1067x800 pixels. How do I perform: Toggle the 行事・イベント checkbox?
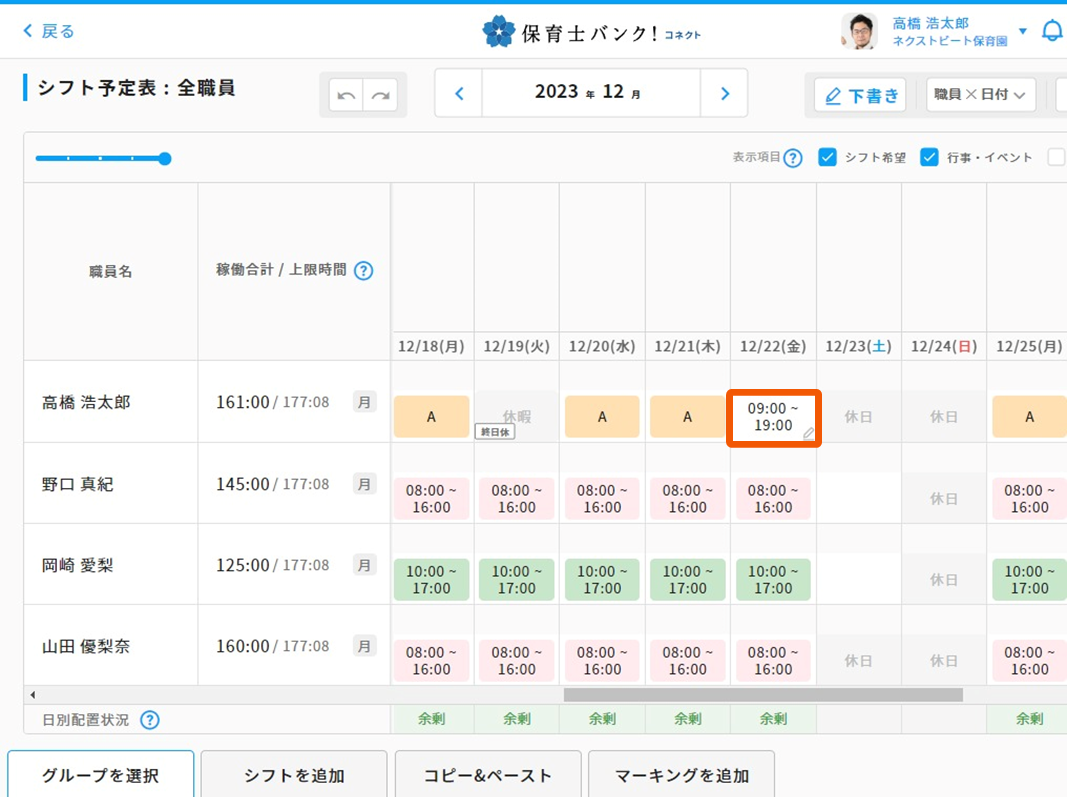(x=929, y=157)
